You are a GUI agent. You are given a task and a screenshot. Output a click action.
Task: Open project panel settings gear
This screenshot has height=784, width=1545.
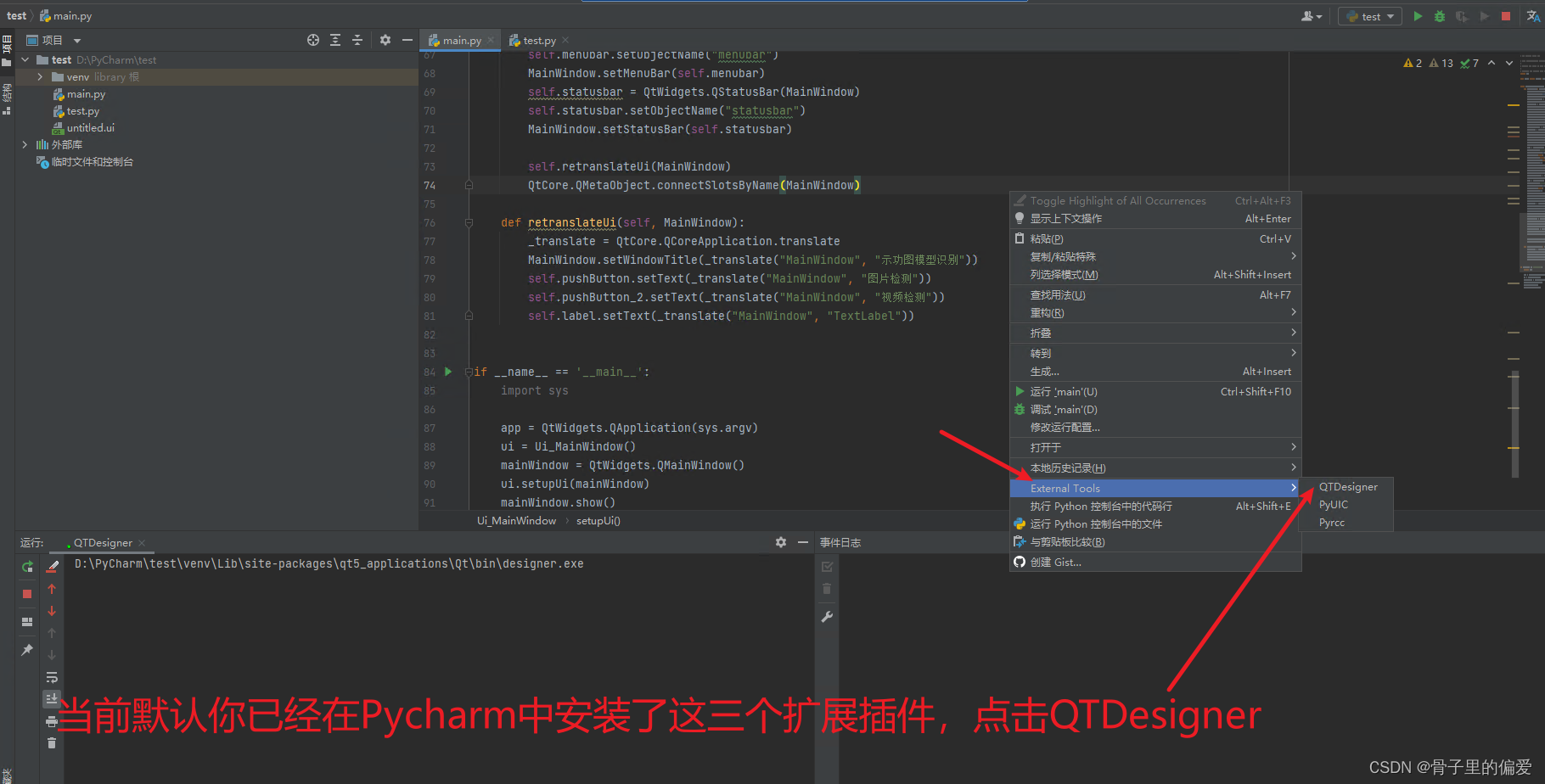(385, 40)
